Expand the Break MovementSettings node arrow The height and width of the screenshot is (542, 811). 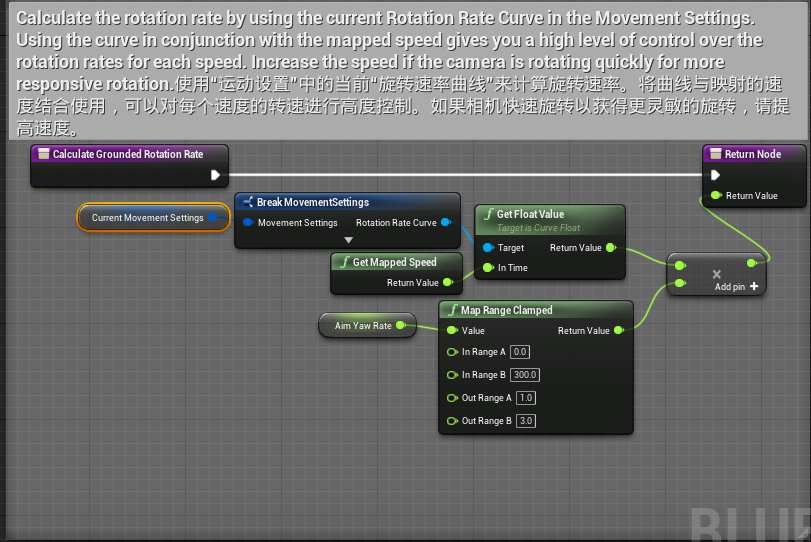point(348,240)
